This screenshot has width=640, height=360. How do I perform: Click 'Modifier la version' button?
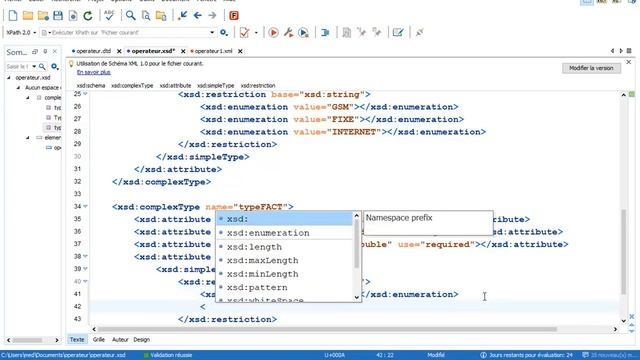[x=591, y=68]
